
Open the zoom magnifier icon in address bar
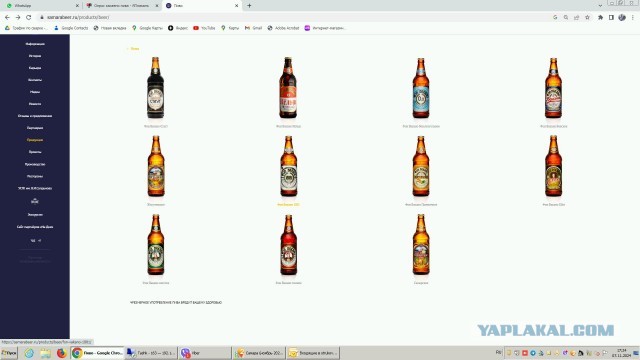pos(566,17)
